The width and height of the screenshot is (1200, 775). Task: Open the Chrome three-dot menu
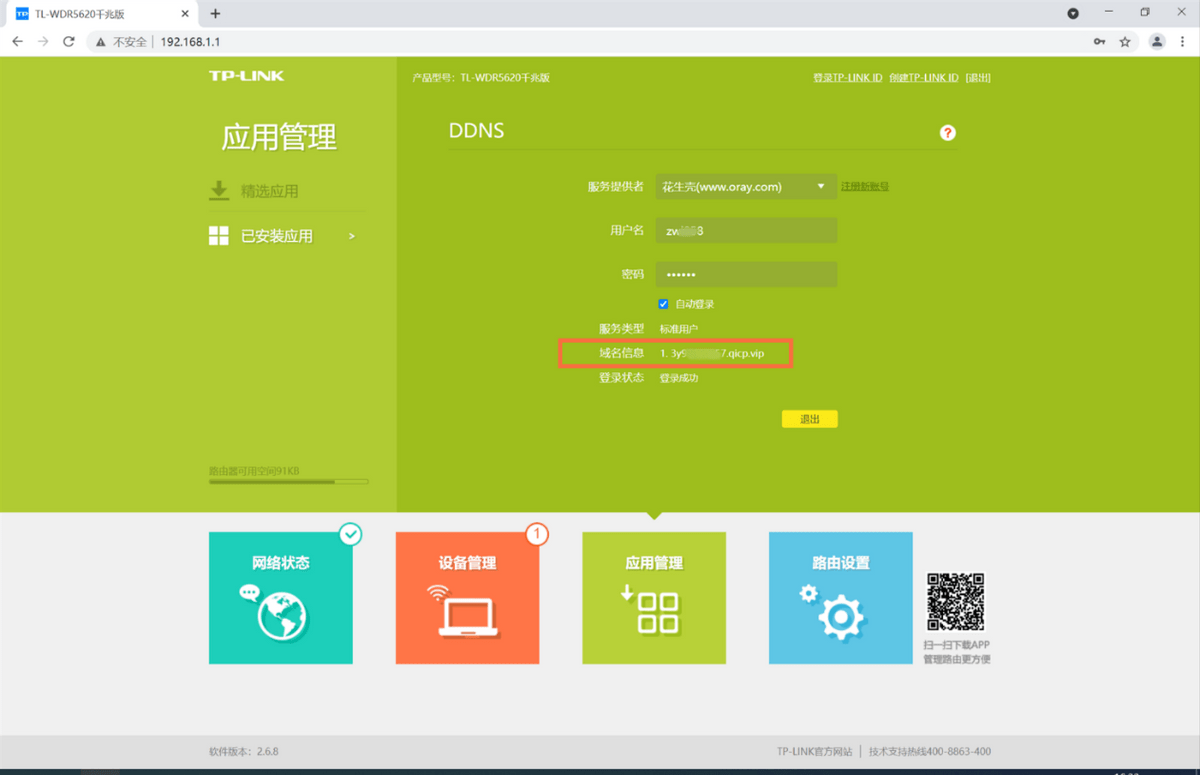pos(1183,42)
